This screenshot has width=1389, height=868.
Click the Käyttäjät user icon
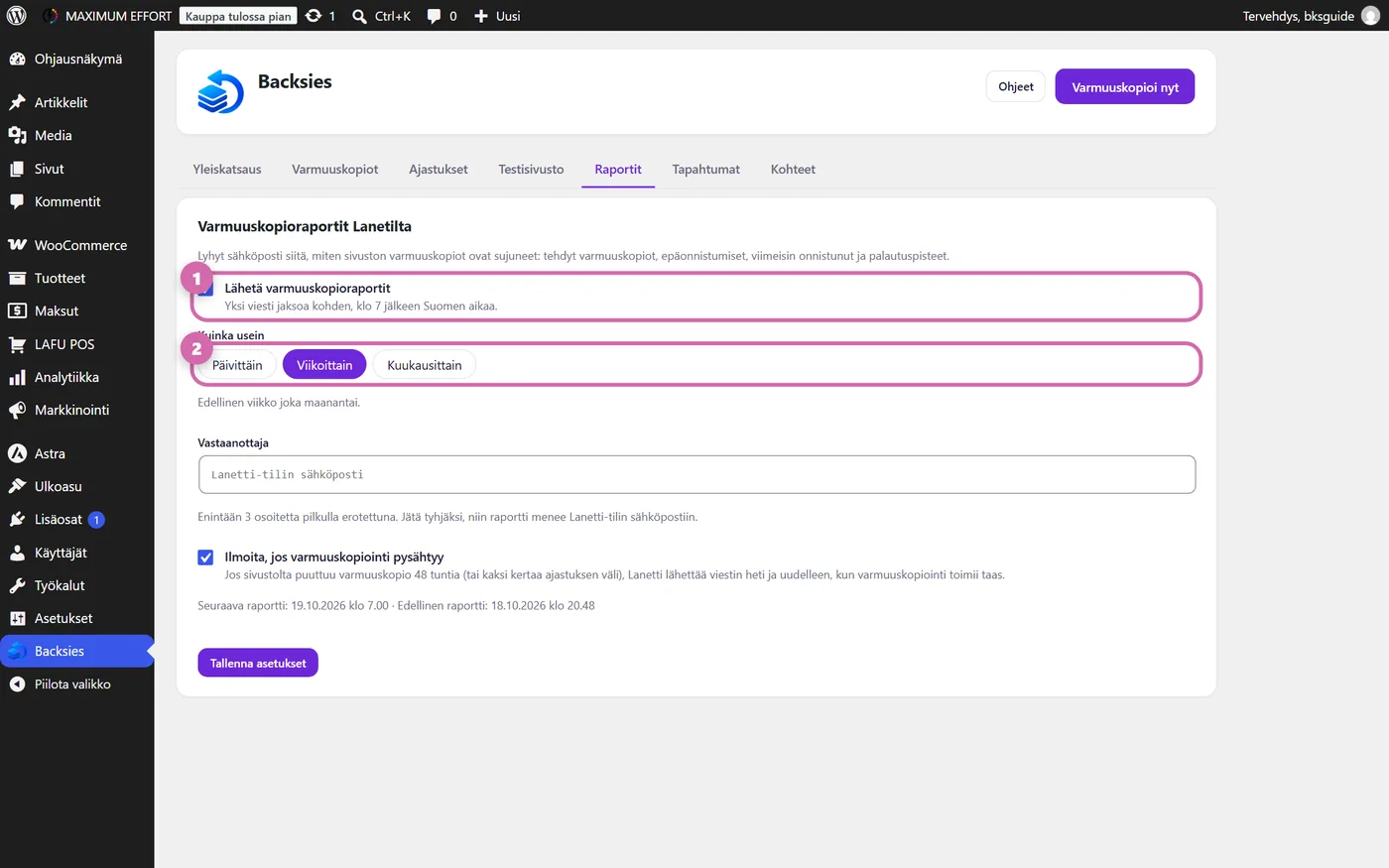17,553
